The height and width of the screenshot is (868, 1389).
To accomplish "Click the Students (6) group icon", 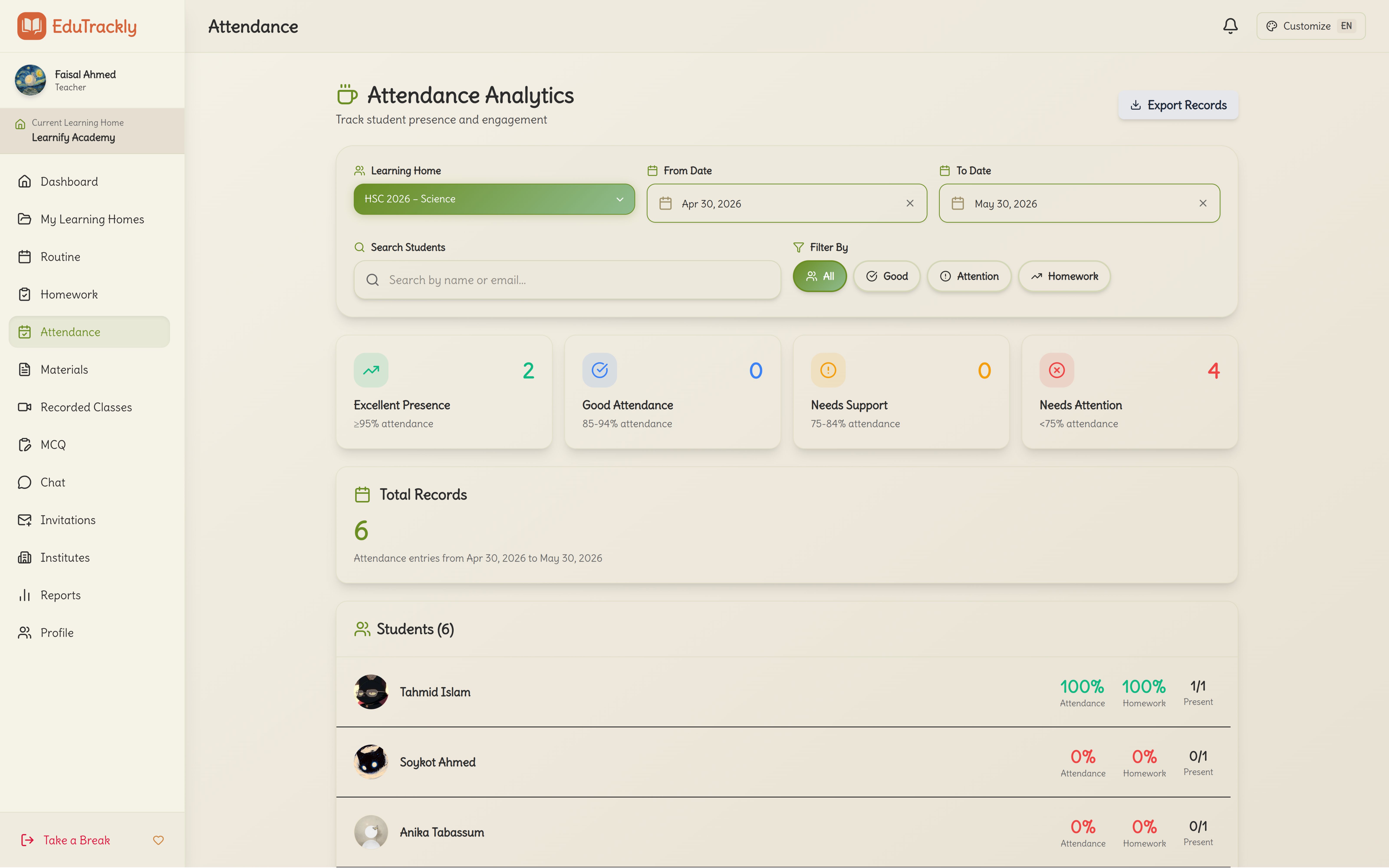I will point(362,629).
